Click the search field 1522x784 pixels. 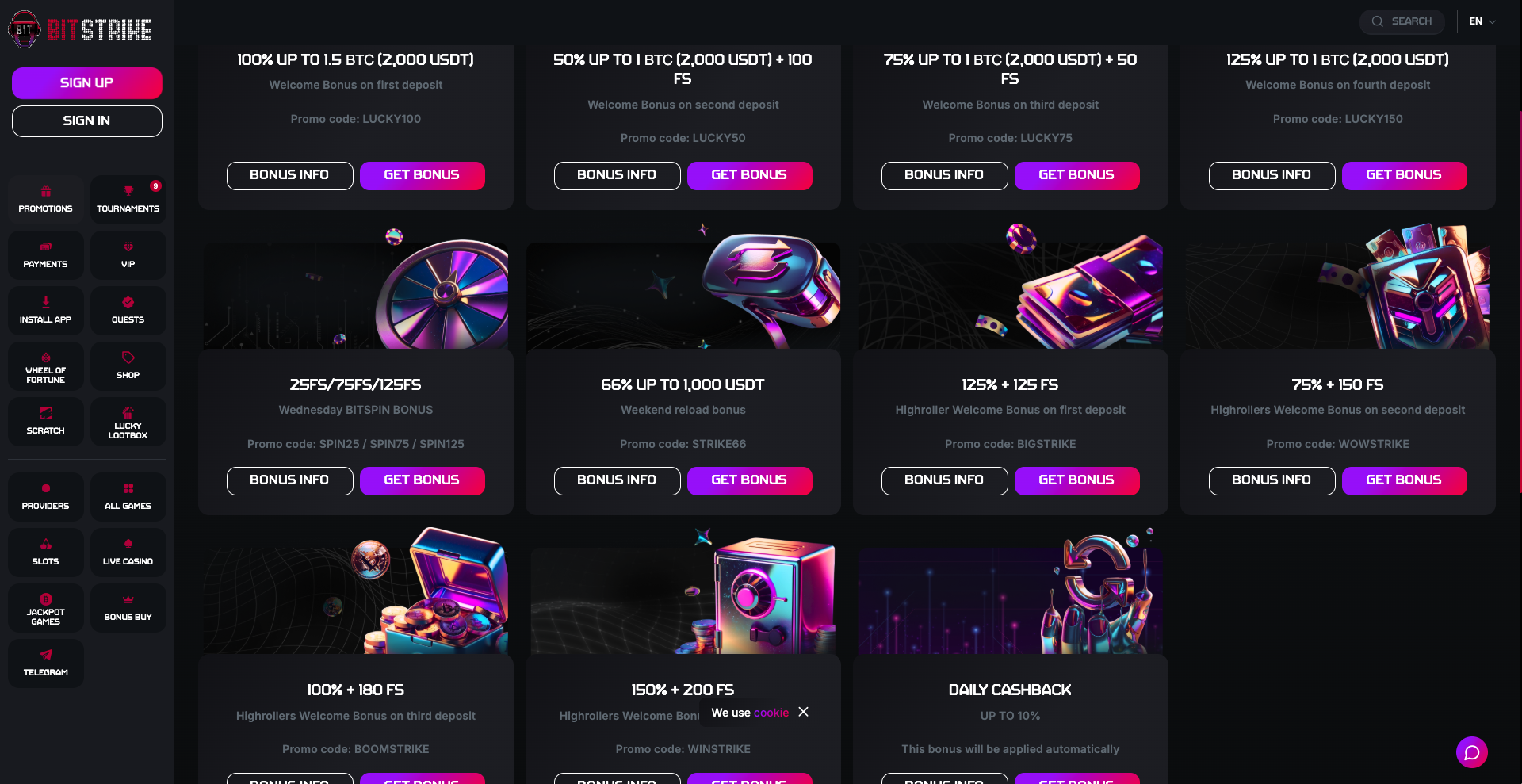1402,21
